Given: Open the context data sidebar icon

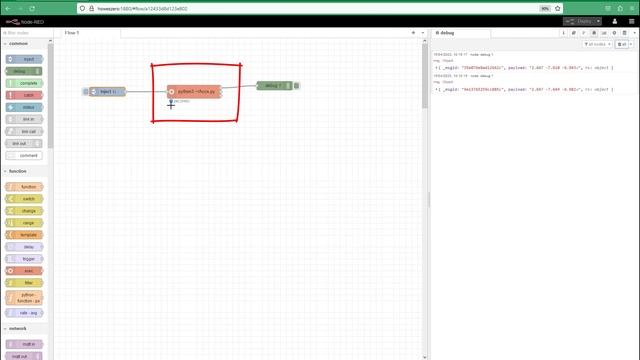Looking at the screenshot, I should pyautogui.click(x=624, y=33).
